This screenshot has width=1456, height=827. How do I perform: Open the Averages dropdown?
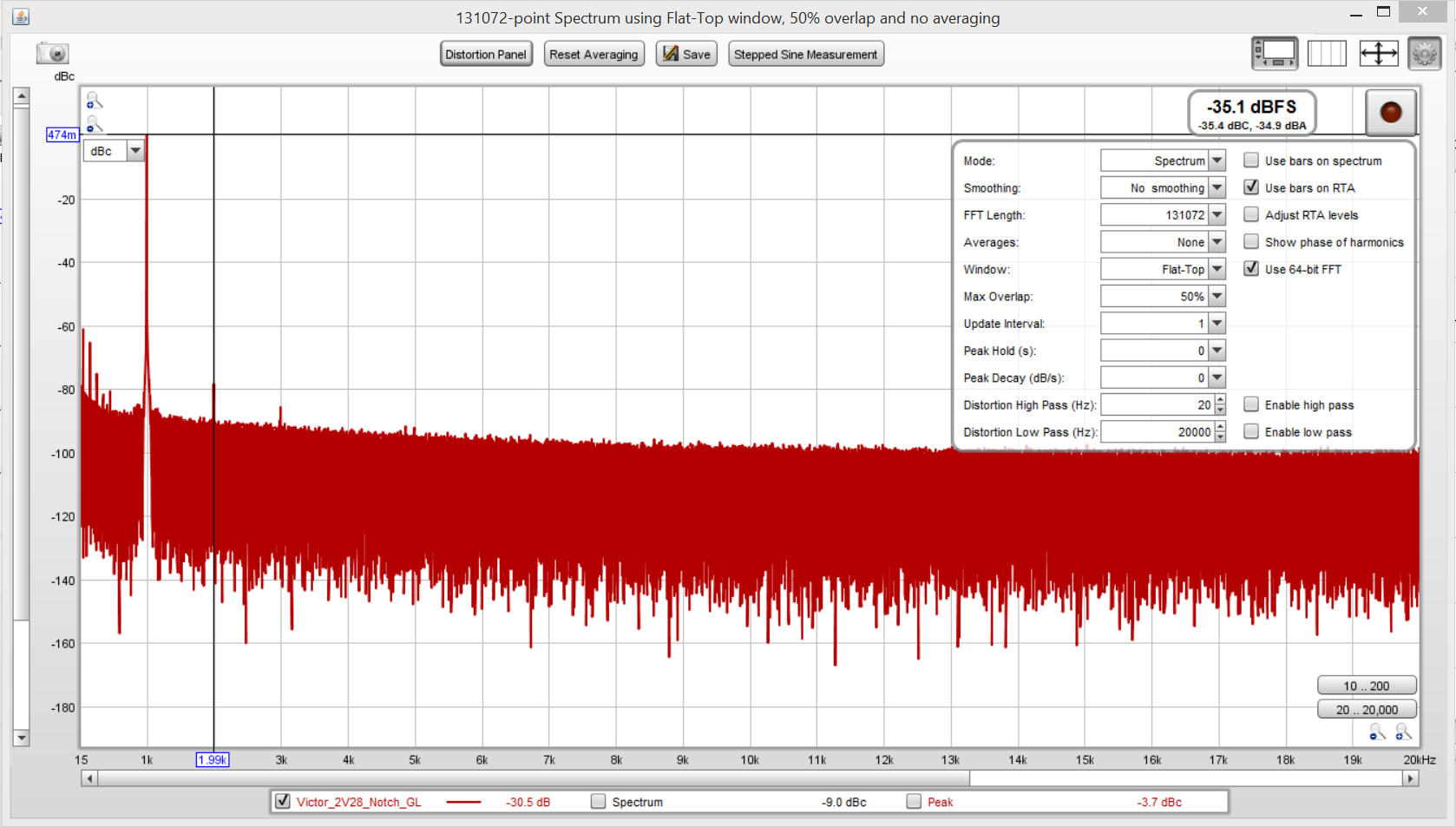(1217, 242)
